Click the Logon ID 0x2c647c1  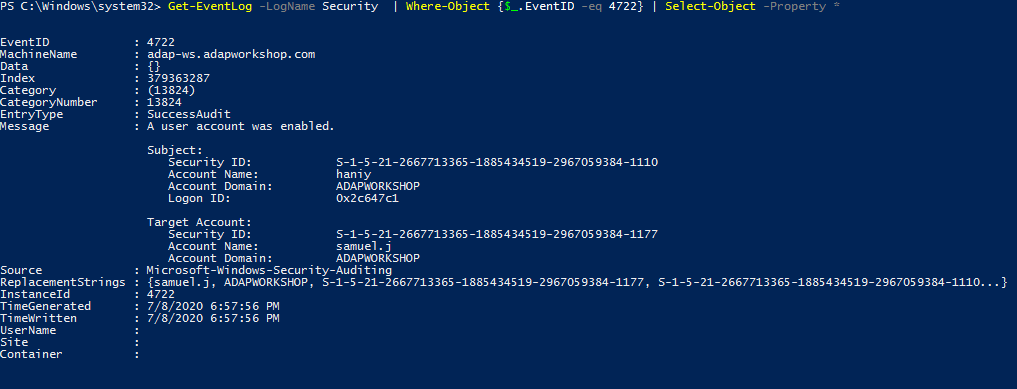[367, 198]
